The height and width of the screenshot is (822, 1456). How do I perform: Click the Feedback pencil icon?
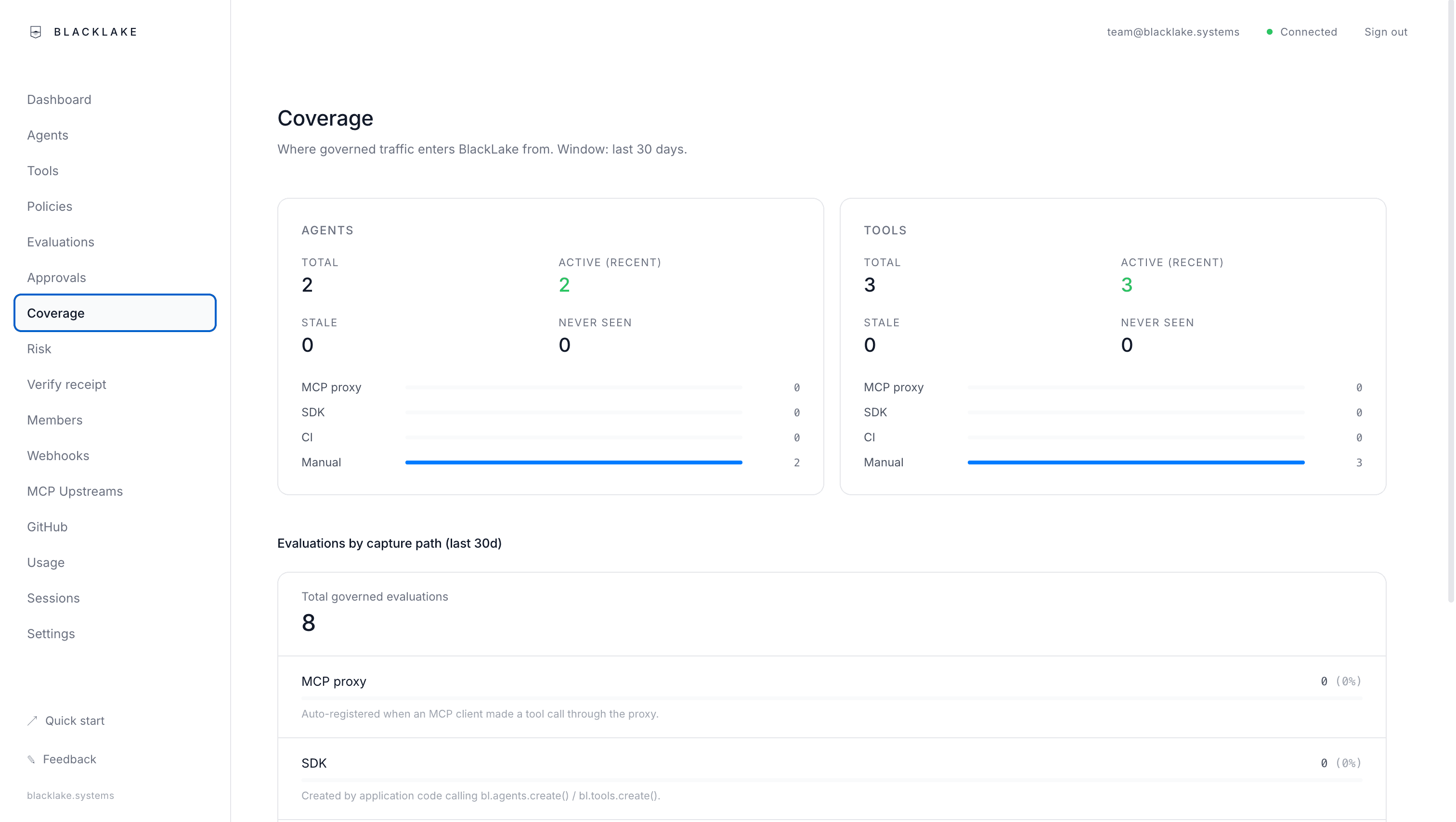tap(31, 759)
